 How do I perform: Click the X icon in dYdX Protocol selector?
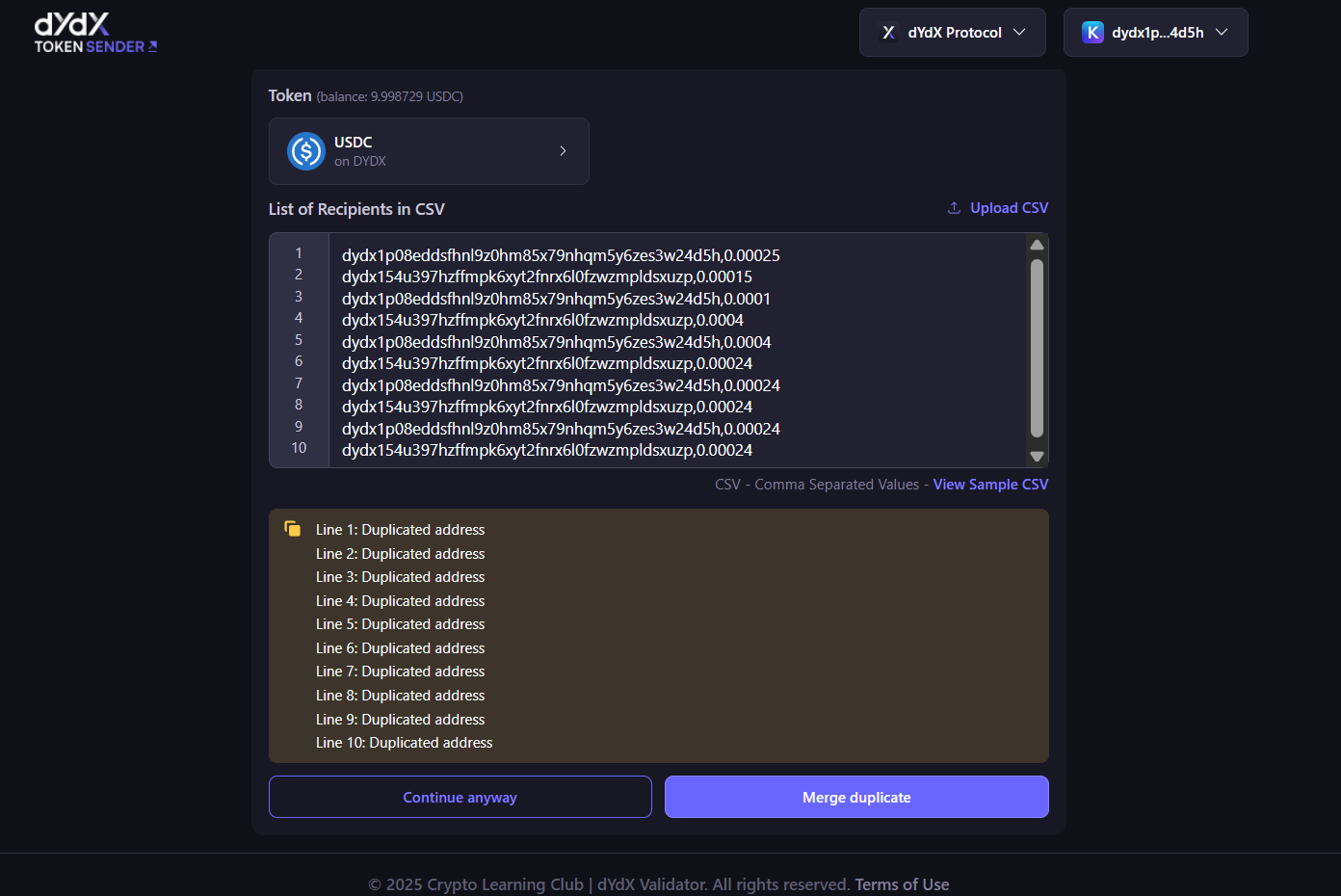[888, 33]
